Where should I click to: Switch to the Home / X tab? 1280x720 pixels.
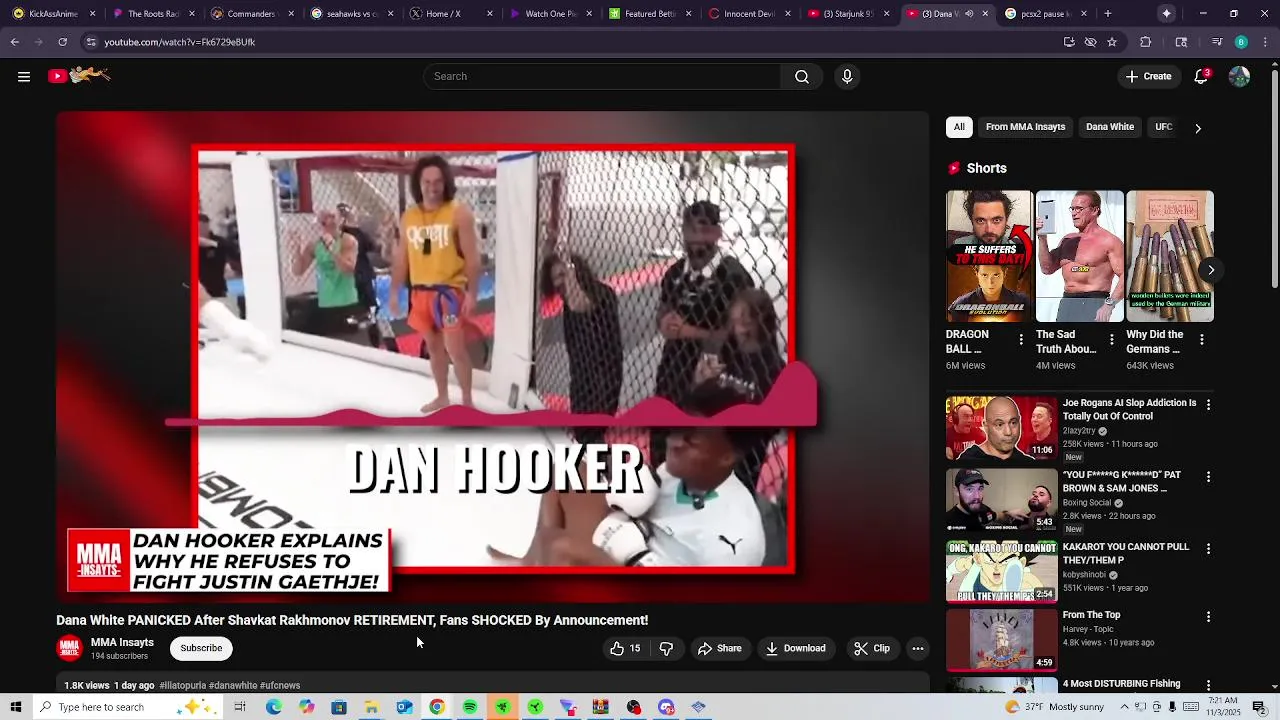click(x=450, y=14)
